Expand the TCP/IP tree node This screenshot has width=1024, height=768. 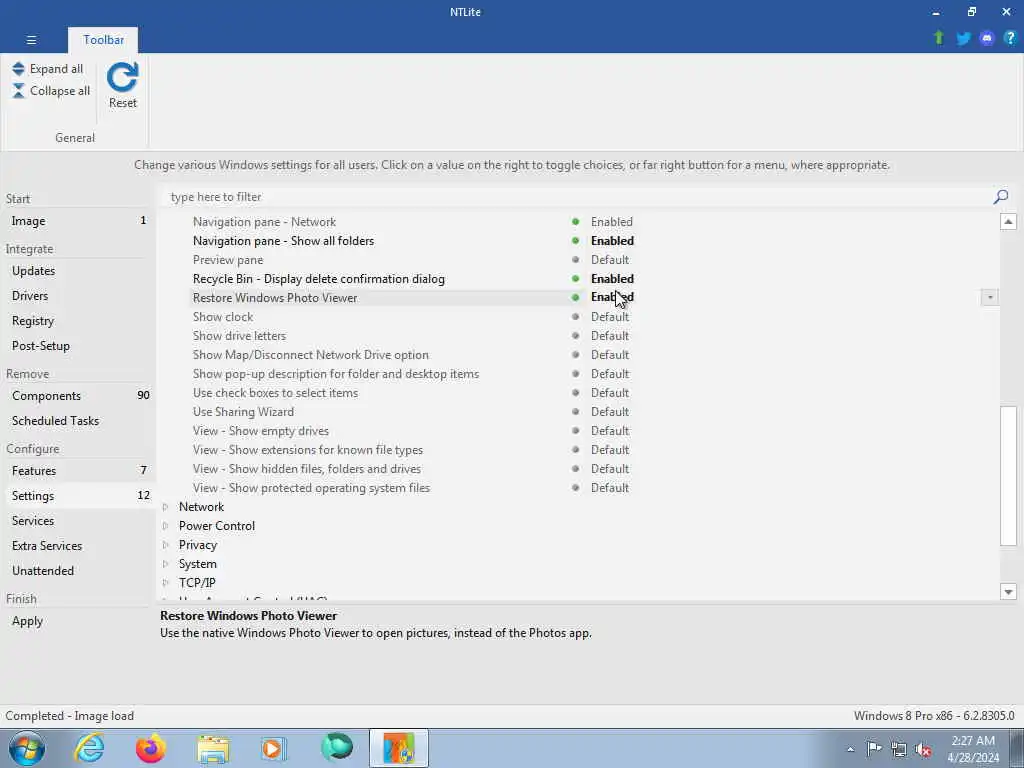(x=165, y=583)
